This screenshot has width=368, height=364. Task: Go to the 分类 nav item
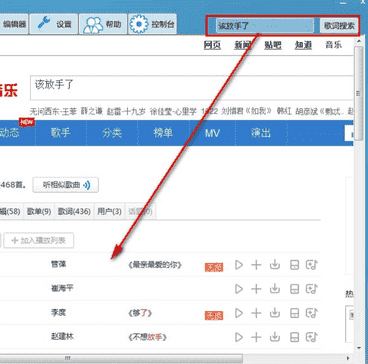click(112, 133)
